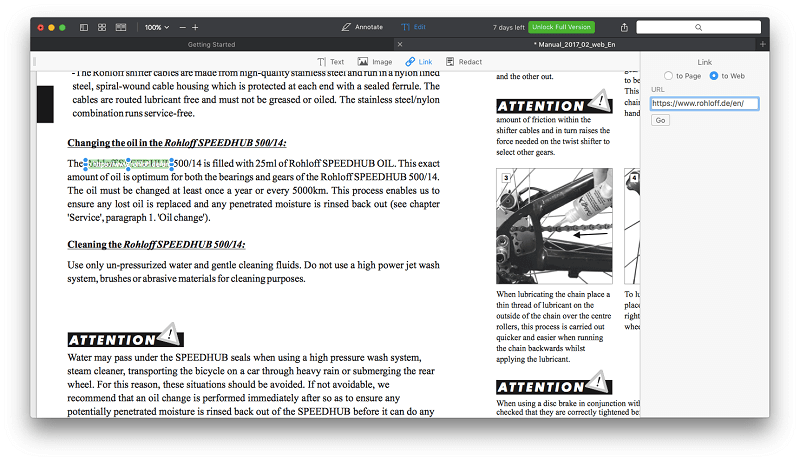
Task: Switch to Getting Started tab
Action: (x=211, y=44)
